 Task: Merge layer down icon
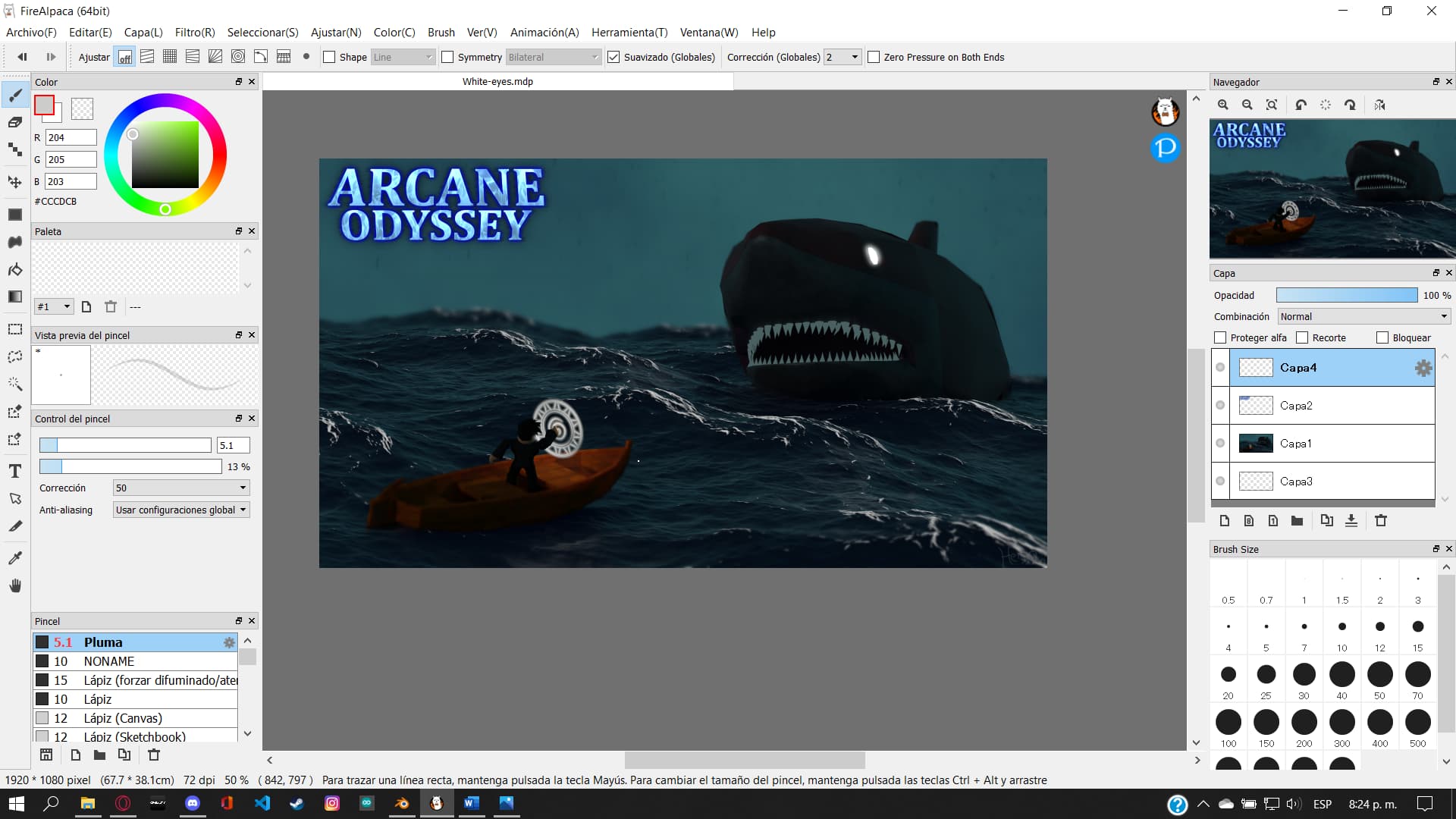1351,520
